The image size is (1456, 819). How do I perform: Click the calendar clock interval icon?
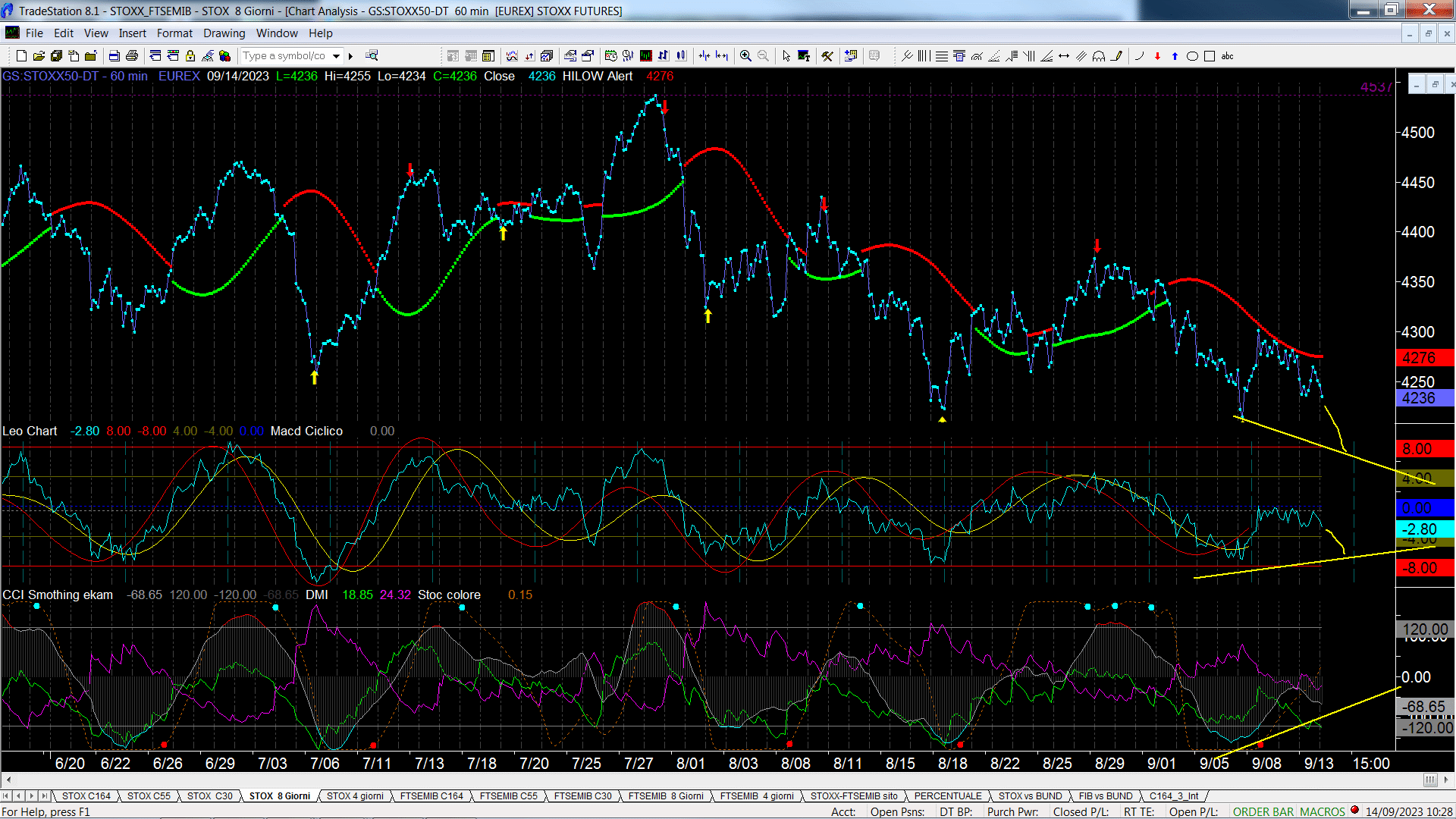[x=611, y=56]
